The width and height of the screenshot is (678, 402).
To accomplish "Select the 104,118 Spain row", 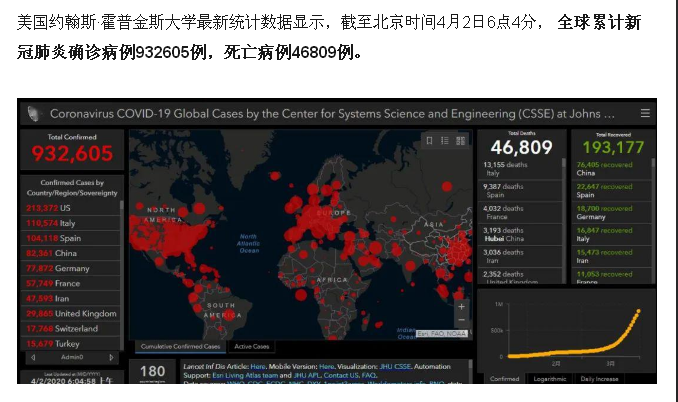I will (x=70, y=238).
